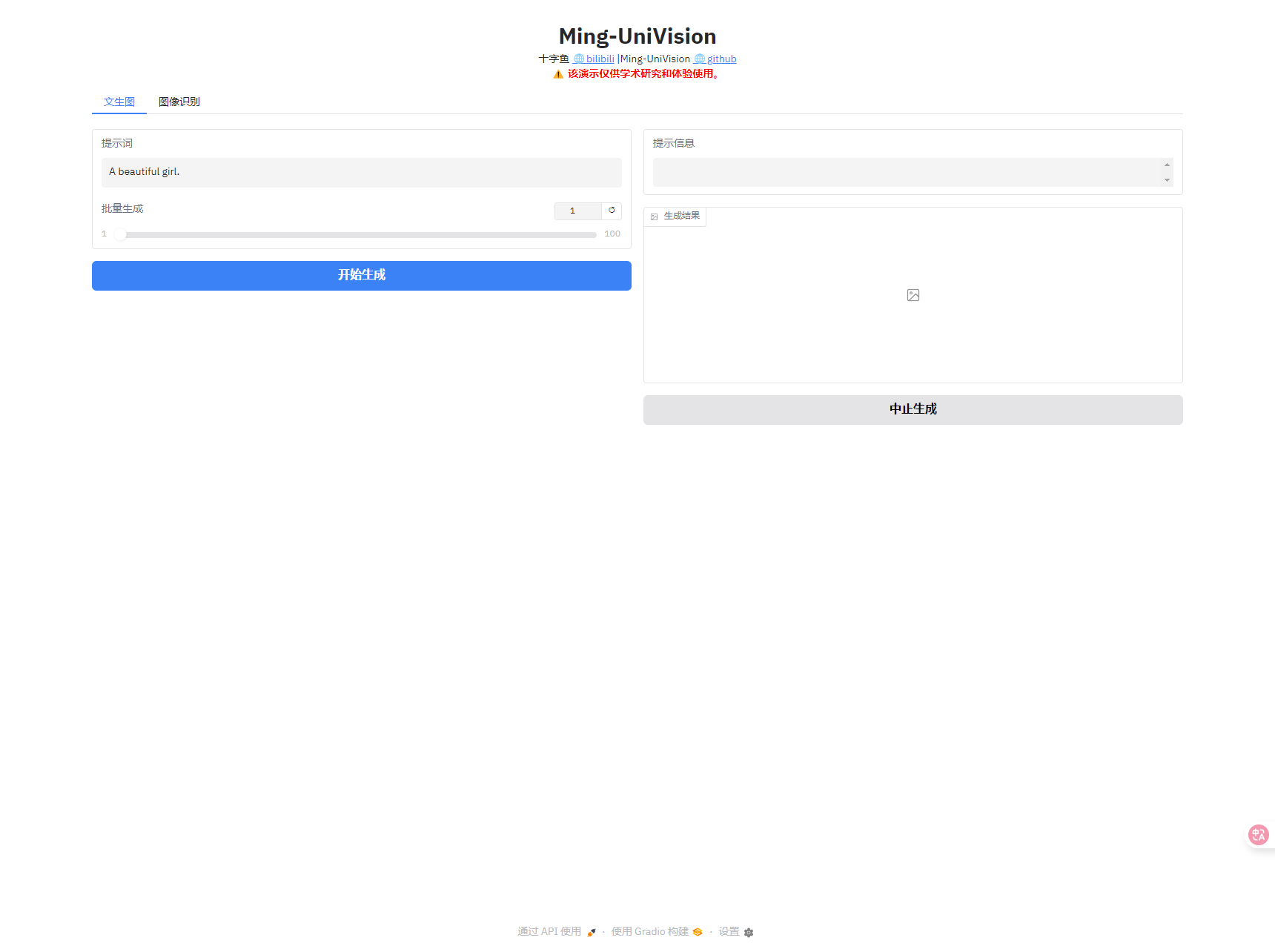Click the image placeholder icon in results panel
1275x952 pixels.
tap(913, 295)
